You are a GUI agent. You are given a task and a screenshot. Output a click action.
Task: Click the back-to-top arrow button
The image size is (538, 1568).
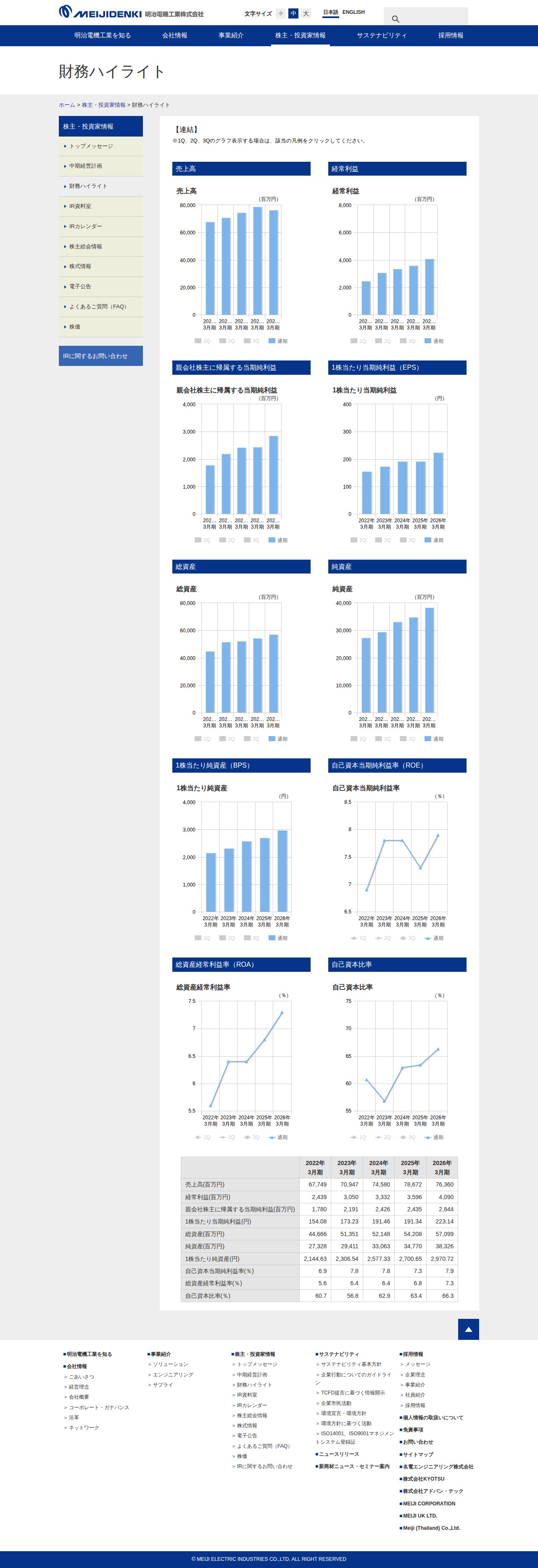[468, 1329]
